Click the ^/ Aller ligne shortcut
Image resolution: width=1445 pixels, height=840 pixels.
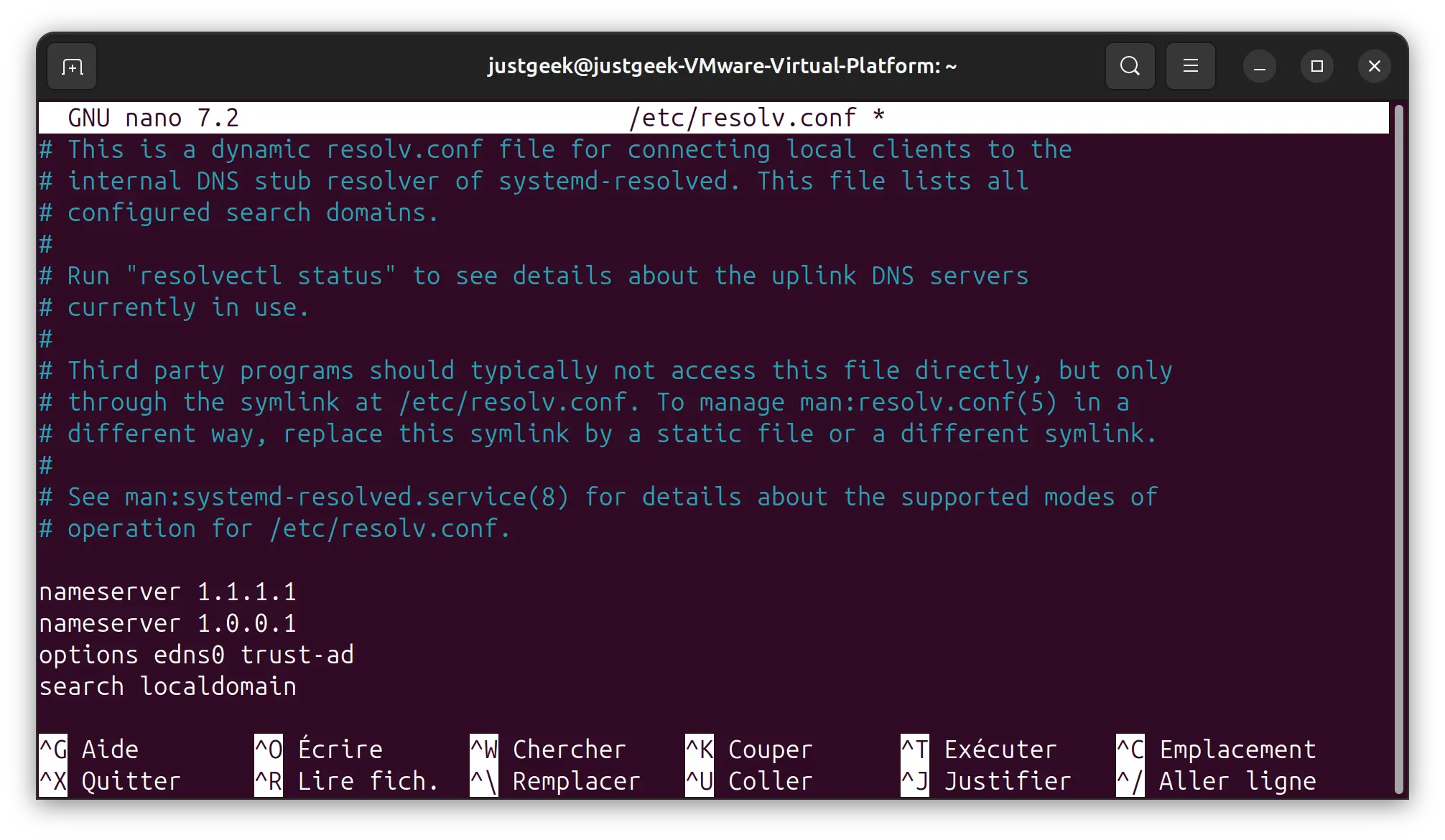[x=1216, y=781]
